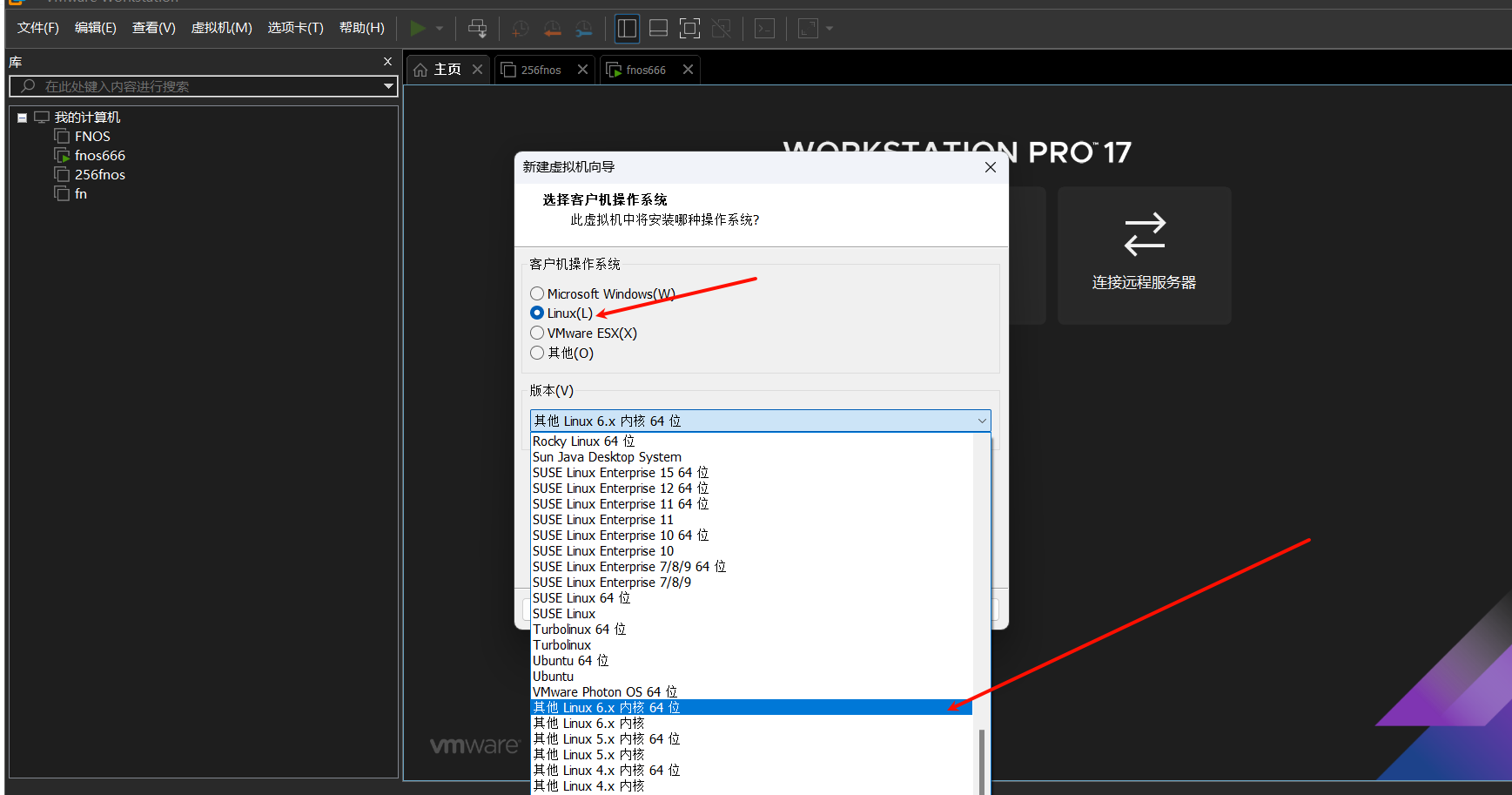Open the stretch display dropdown arrow
1512x795 pixels.
pyautogui.click(x=830, y=29)
